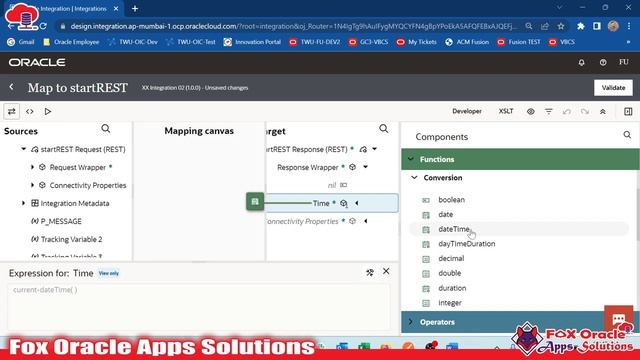Image resolution: width=640 pixels, height=360 pixels.
Task: Expand the target Connectivity Properties arrow
Action: coord(366,221)
